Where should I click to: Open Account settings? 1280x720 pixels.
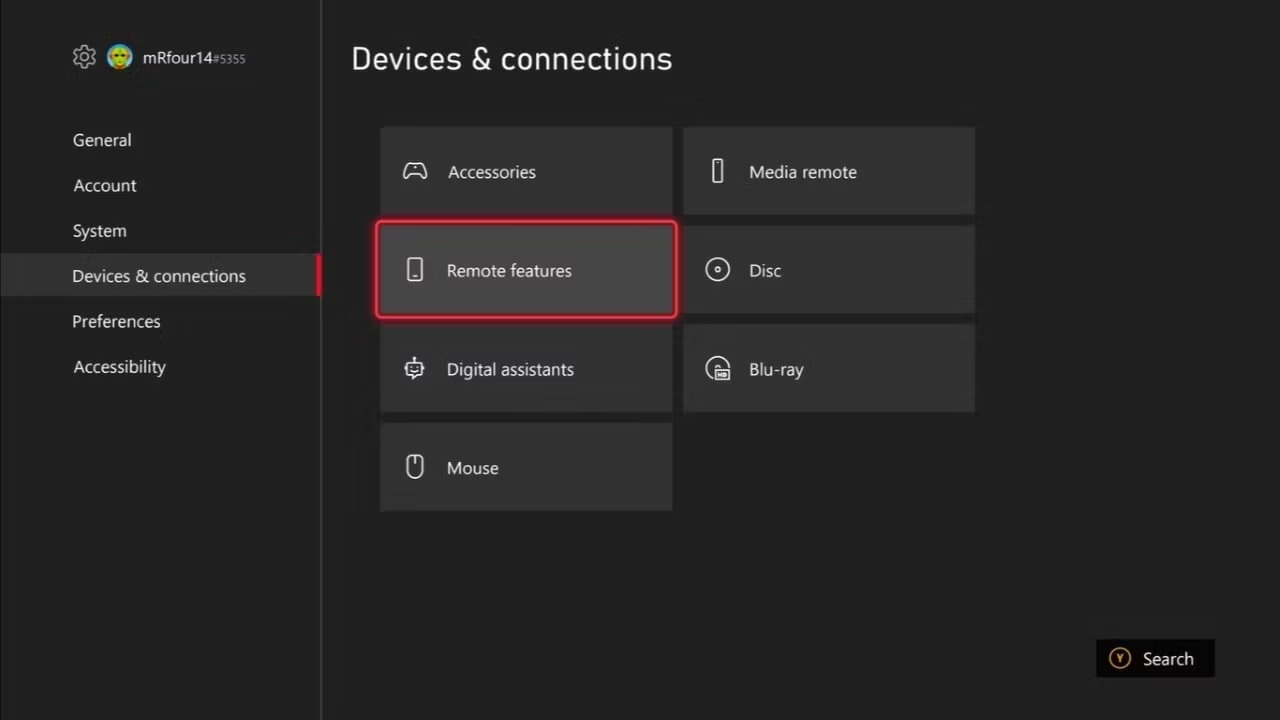(104, 185)
